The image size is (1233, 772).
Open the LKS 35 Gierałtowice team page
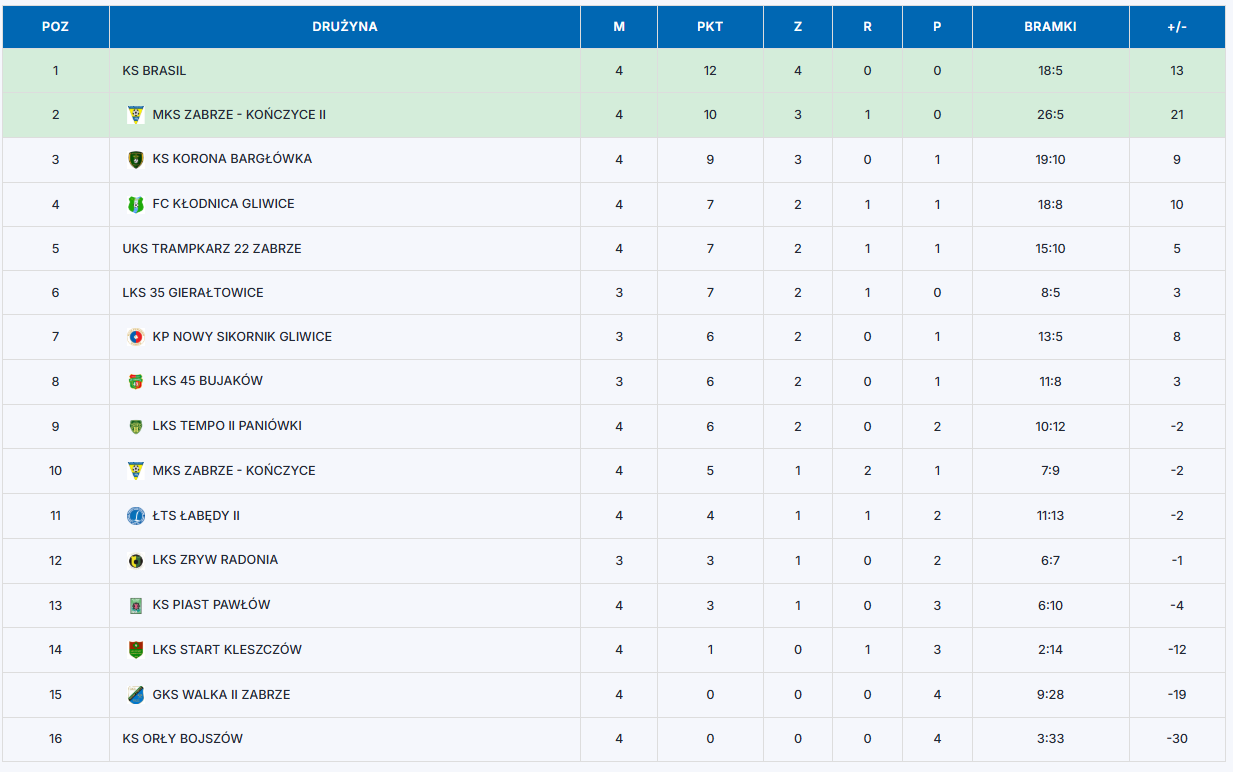click(193, 293)
